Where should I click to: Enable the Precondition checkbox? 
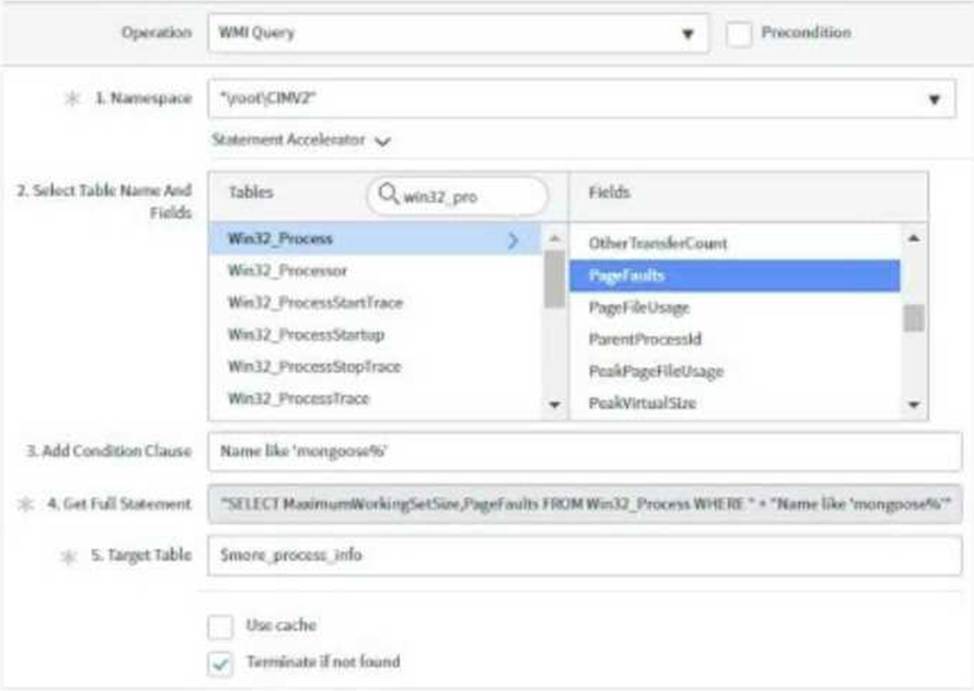coord(739,34)
